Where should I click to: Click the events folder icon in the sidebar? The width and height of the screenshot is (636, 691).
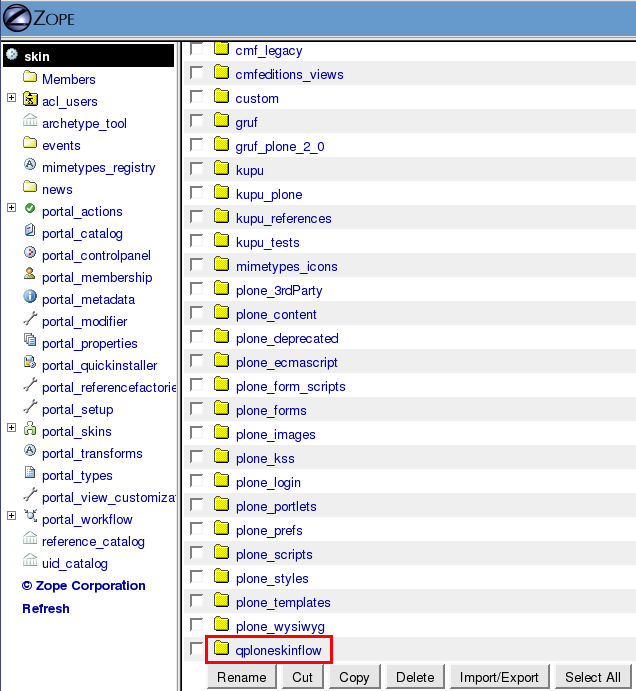pos(30,143)
